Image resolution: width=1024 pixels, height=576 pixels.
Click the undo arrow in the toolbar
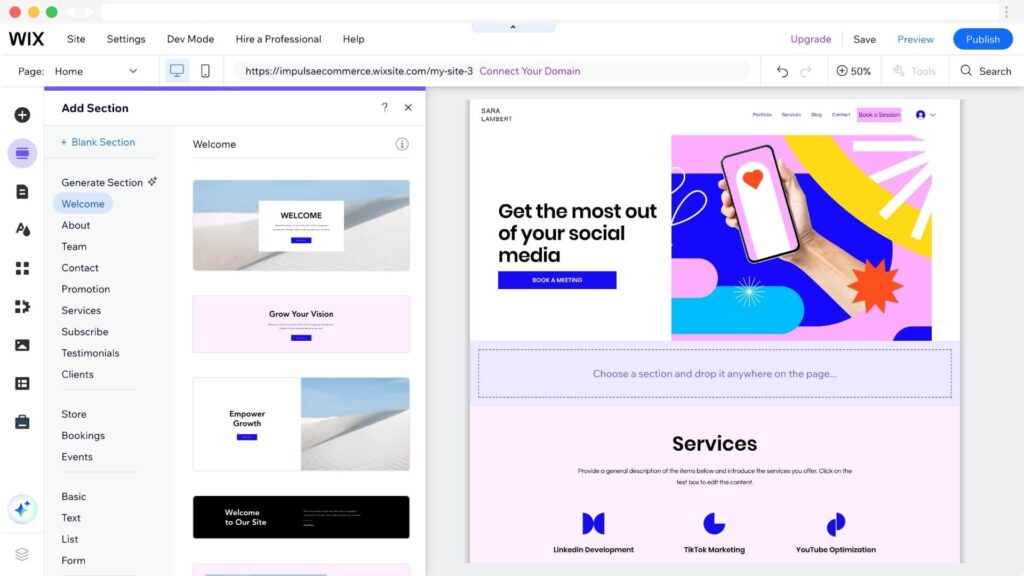781,70
